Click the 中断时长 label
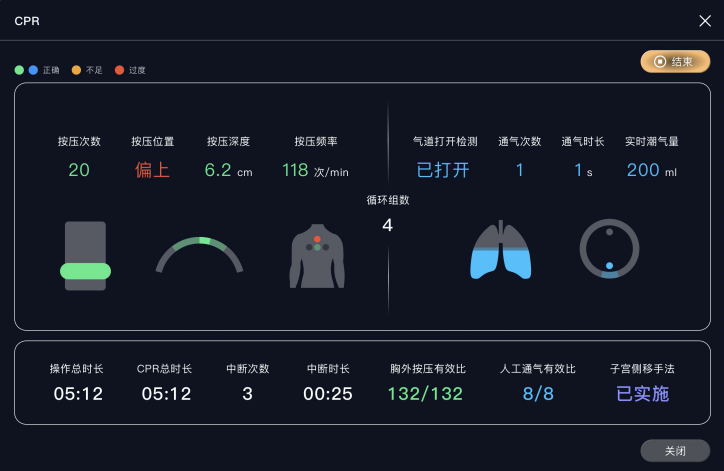 (x=328, y=368)
